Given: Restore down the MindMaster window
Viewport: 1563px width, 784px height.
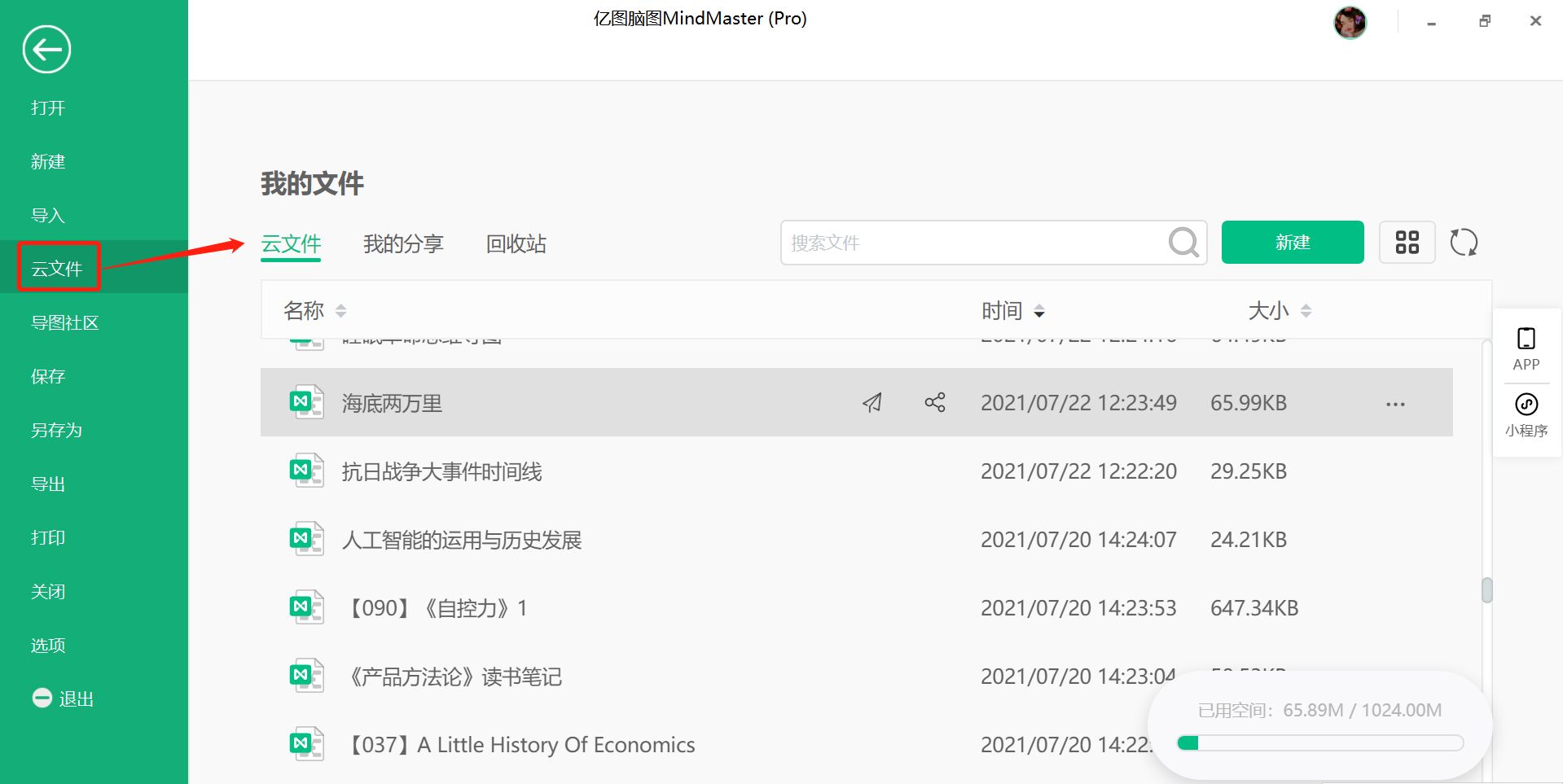Looking at the screenshot, I should coord(1485,21).
